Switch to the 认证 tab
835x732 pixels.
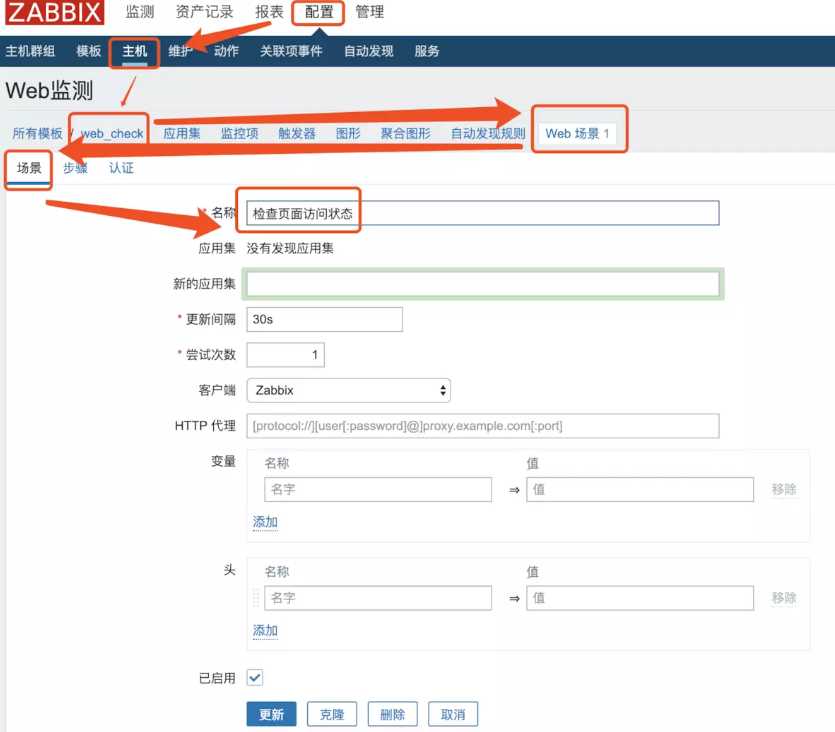pyautogui.click(x=121, y=168)
